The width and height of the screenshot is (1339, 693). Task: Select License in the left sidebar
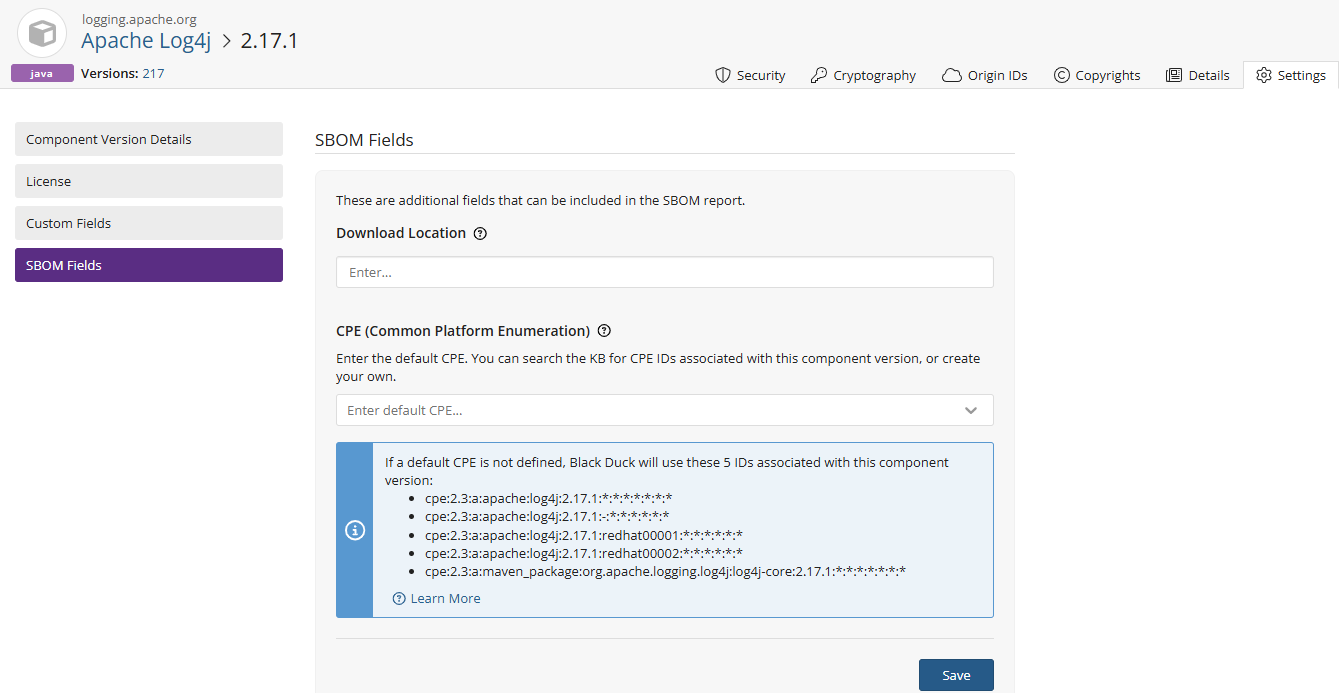[x=148, y=181]
